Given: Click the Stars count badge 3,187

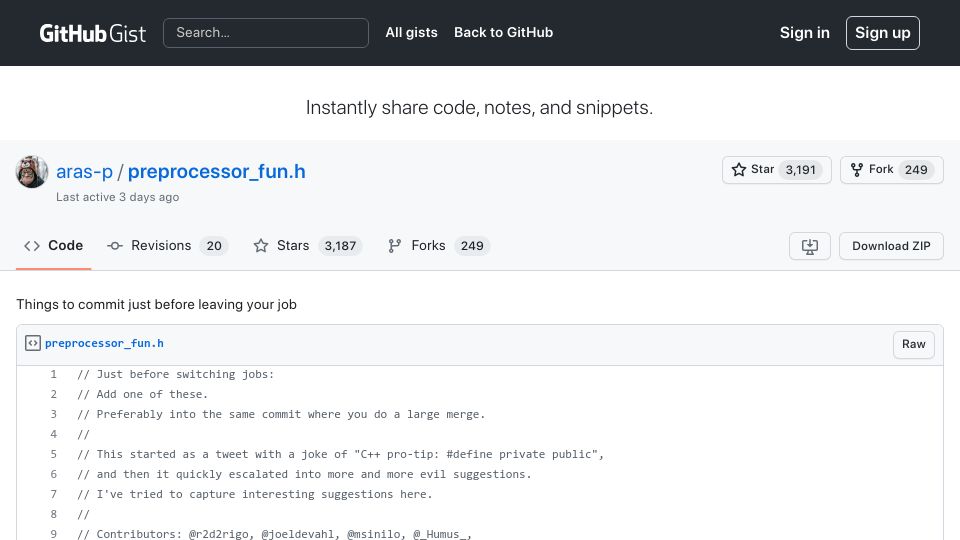Looking at the screenshot, I should [x=340, y=246].
